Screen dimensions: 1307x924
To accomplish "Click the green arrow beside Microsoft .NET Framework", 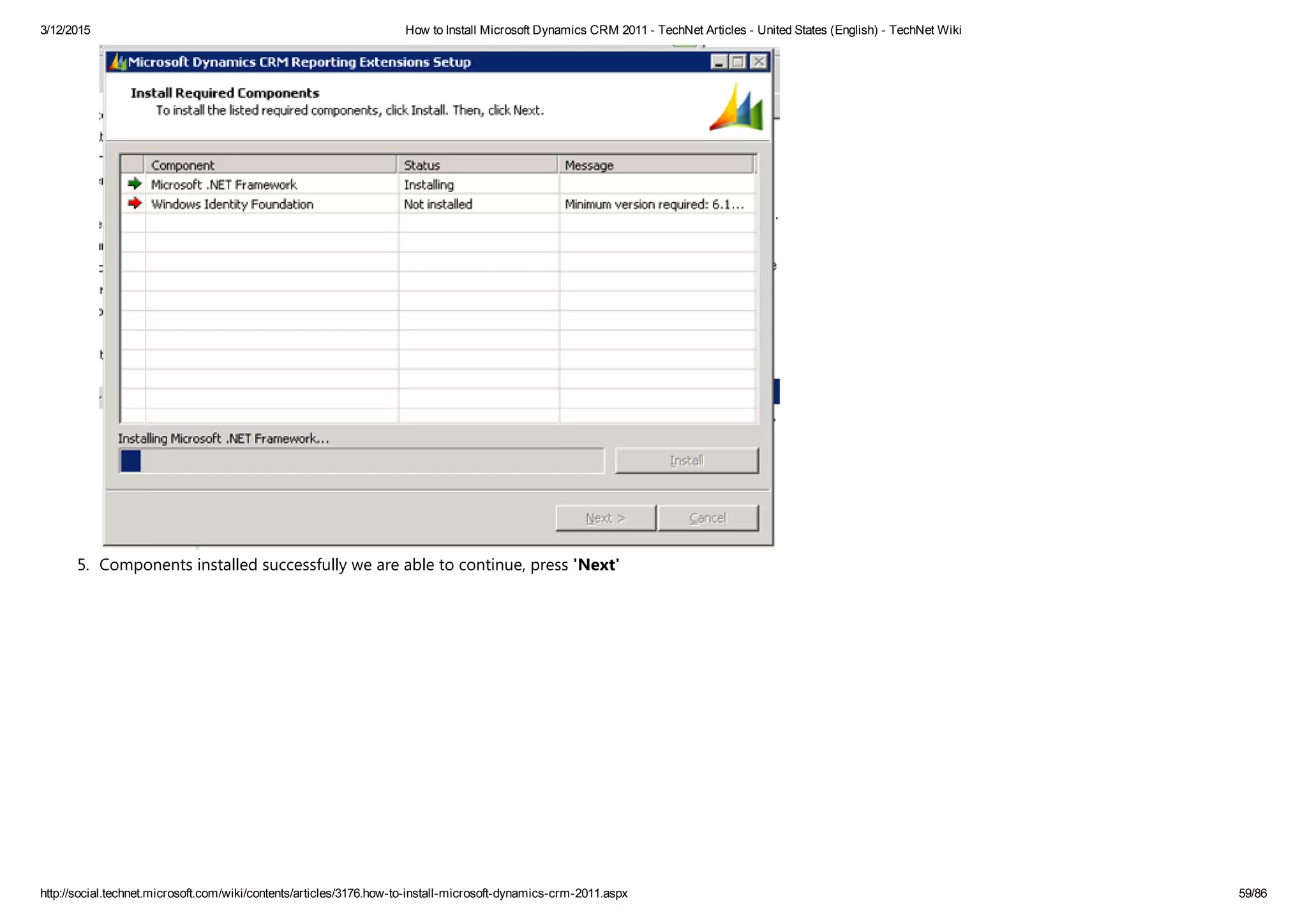I will [x=134, y=184].
